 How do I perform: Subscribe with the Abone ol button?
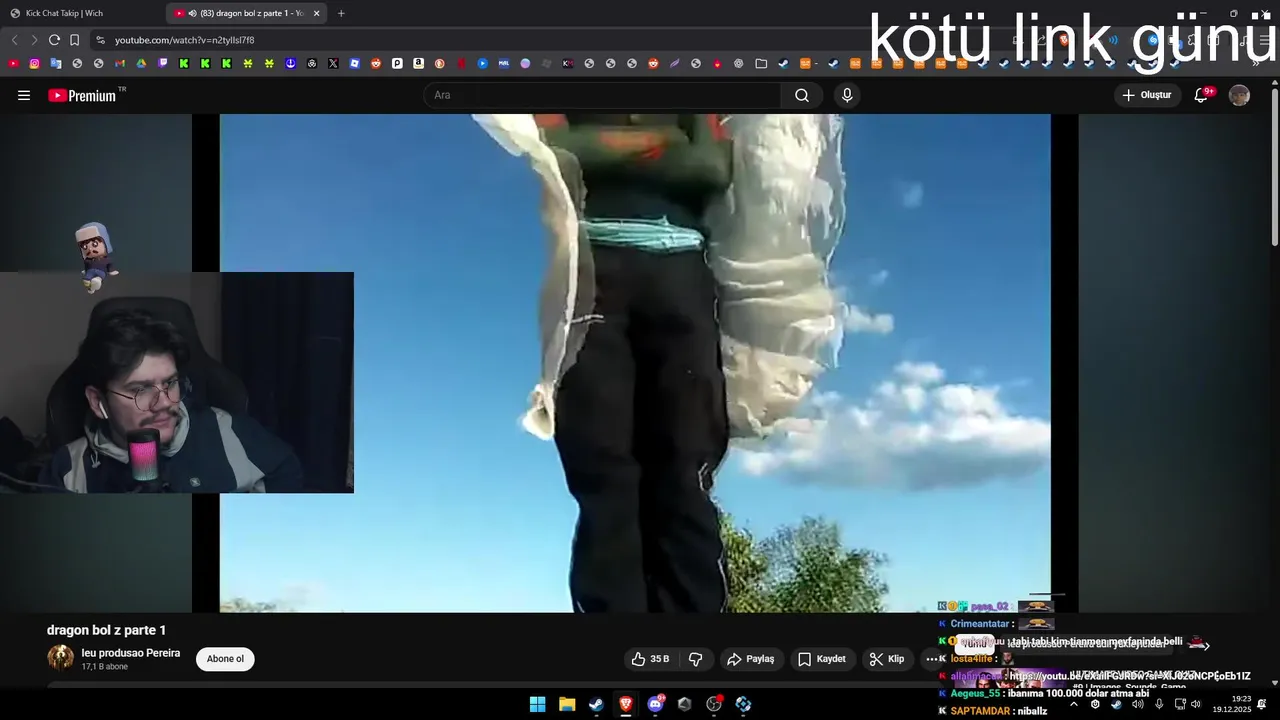point(225,659)
